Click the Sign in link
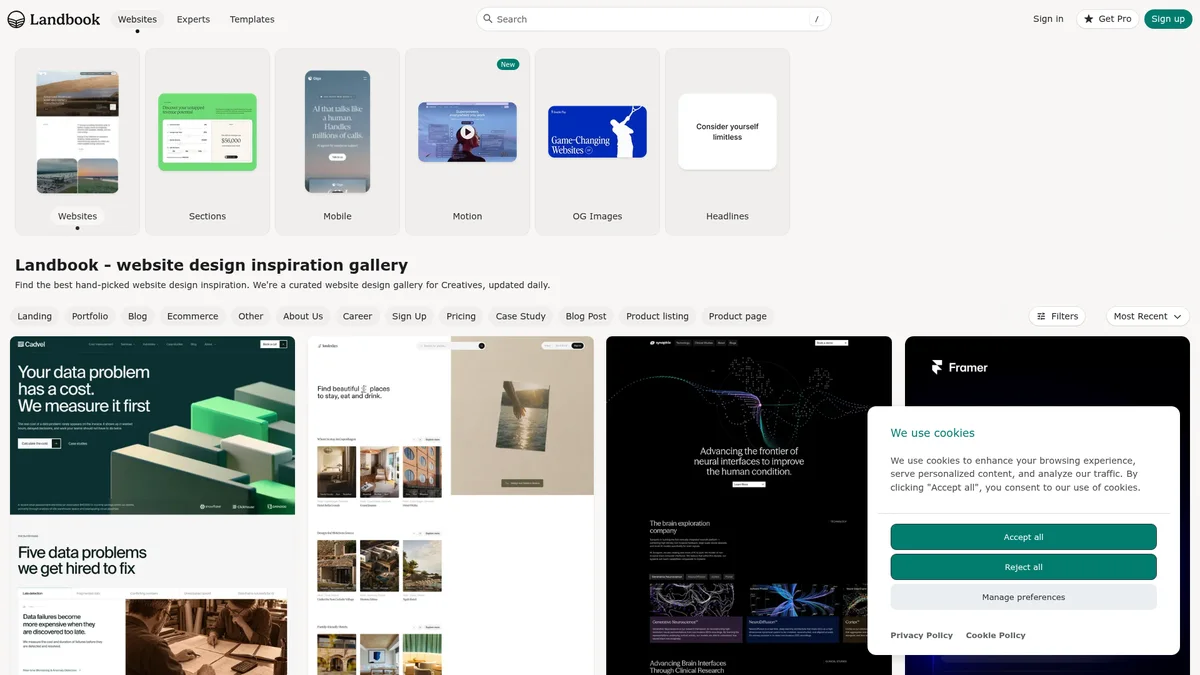 [1048, 19]
